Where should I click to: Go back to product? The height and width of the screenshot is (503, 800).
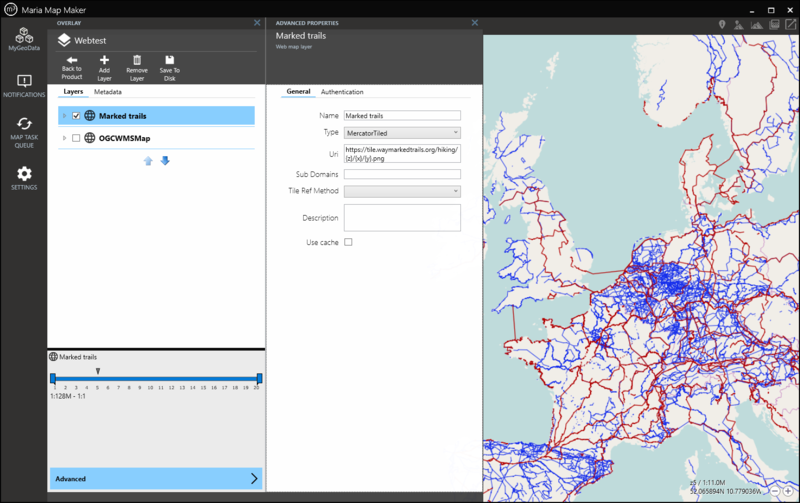tap(72, 68)
